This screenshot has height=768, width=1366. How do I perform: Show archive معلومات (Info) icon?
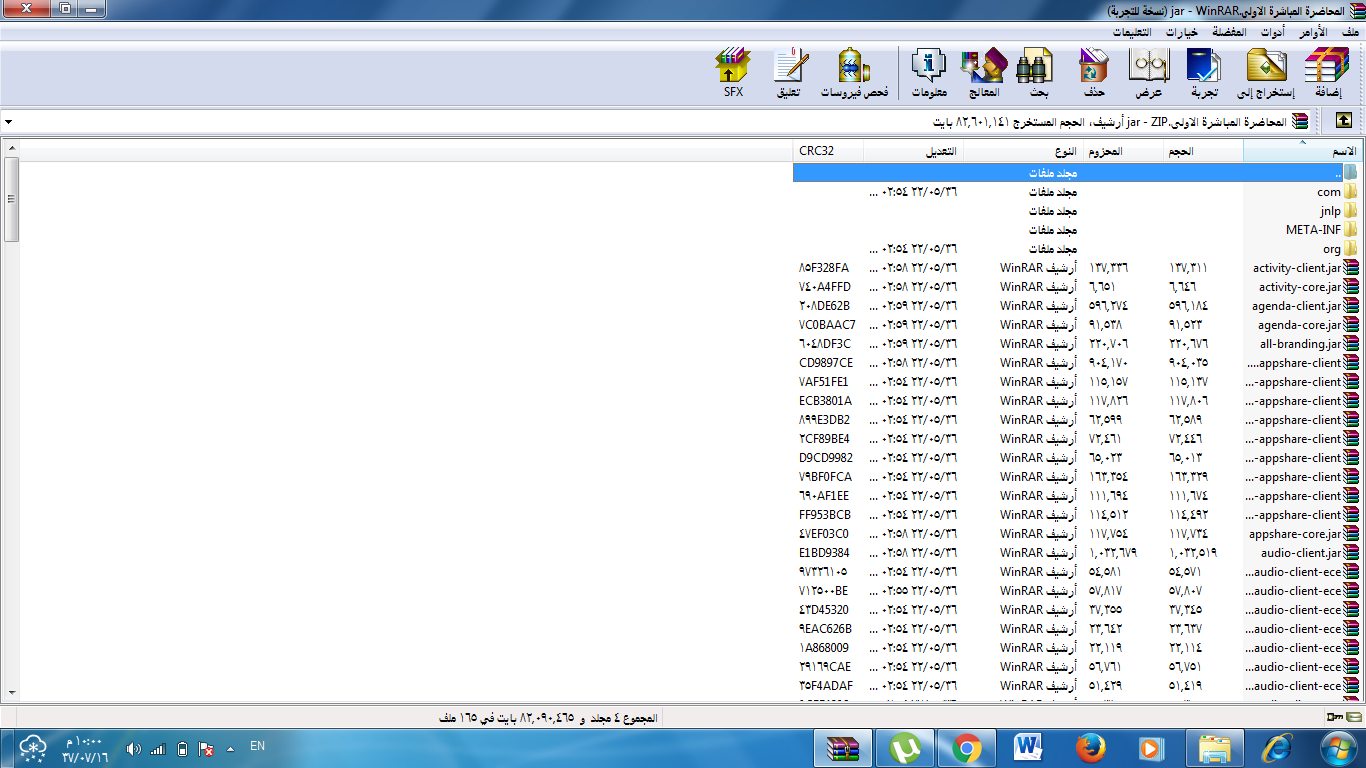coord(929,73)
